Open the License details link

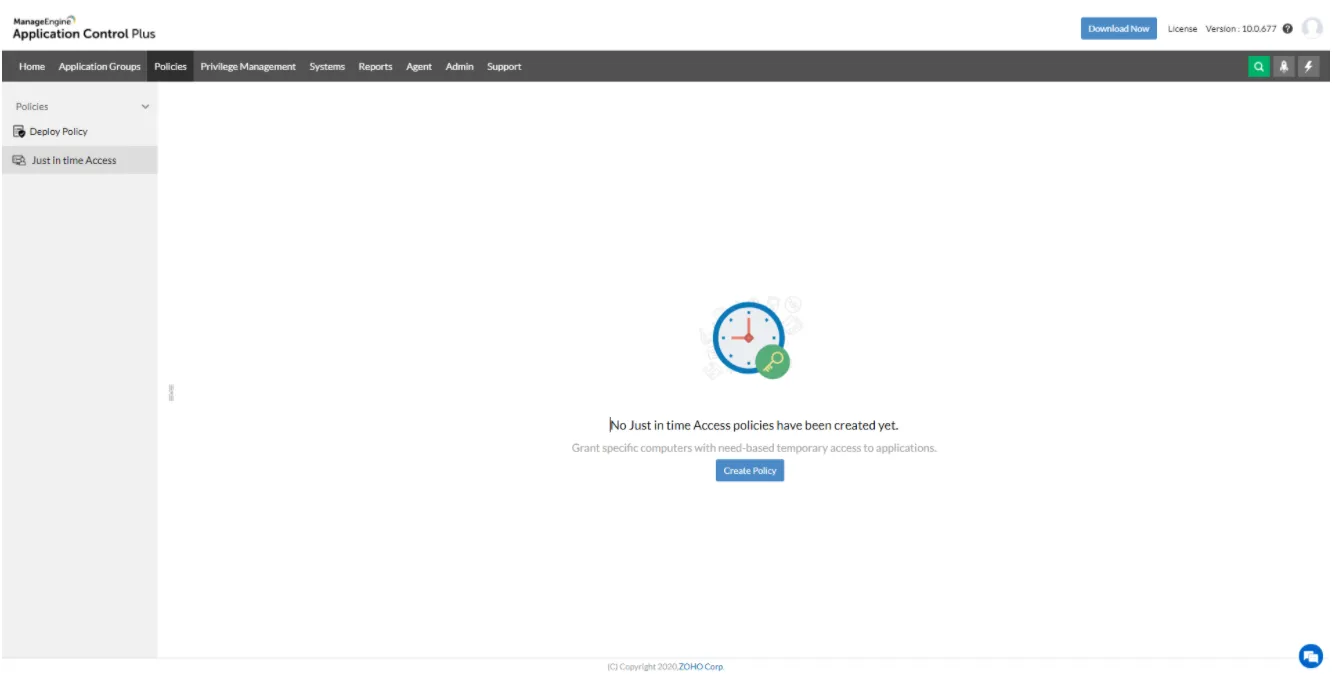[x=1181, y=28]
